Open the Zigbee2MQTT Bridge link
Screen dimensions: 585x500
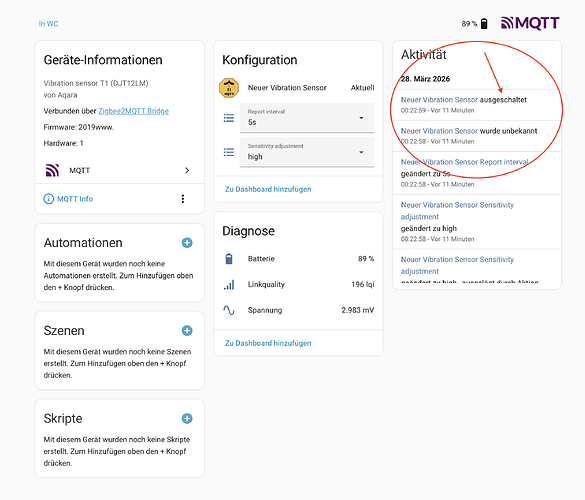click(134, 111)
